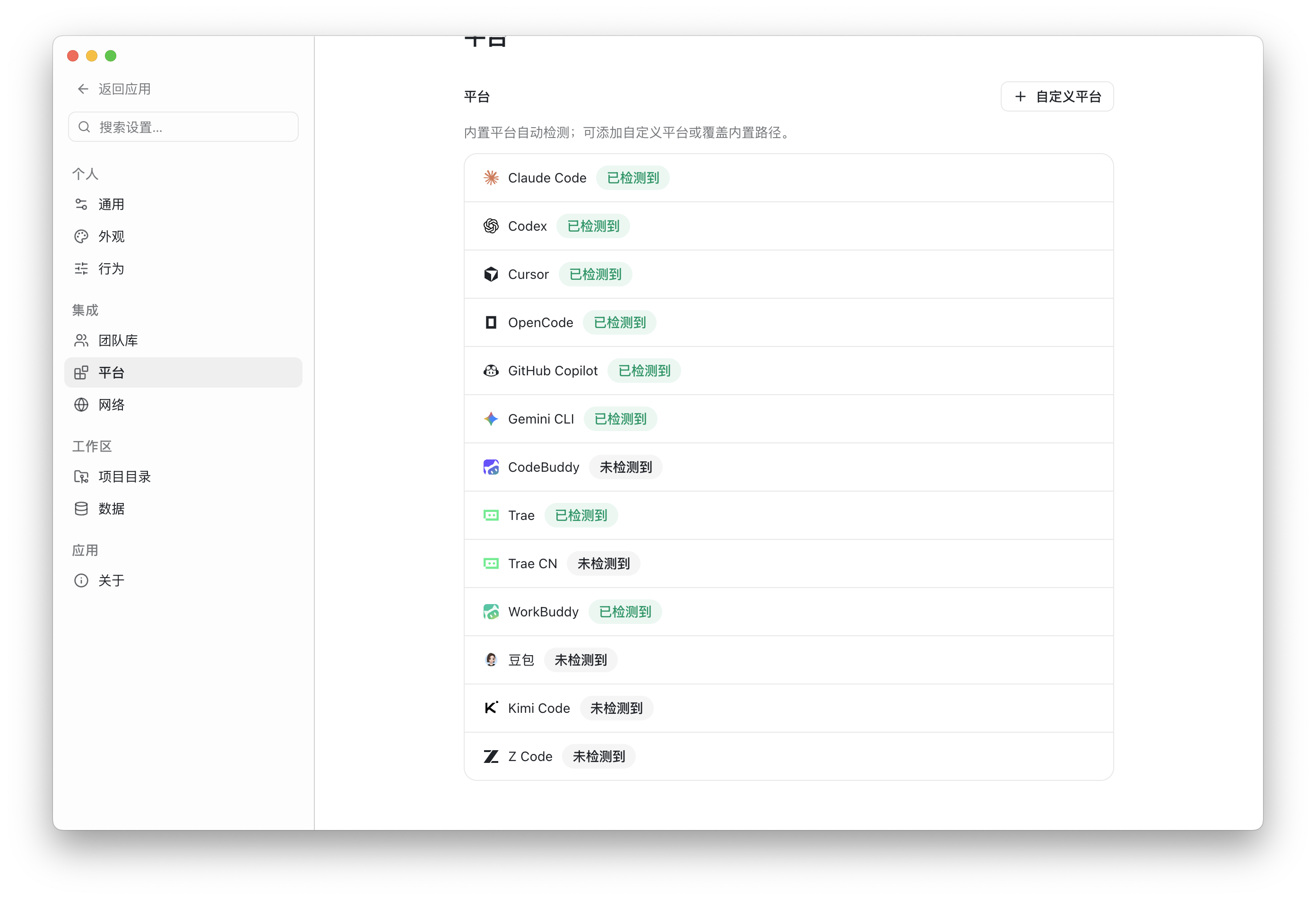Screen dimensions: 1316x900
Task: Click the Claude Code 已检测到 badge
Action: [x=632, y=178]
